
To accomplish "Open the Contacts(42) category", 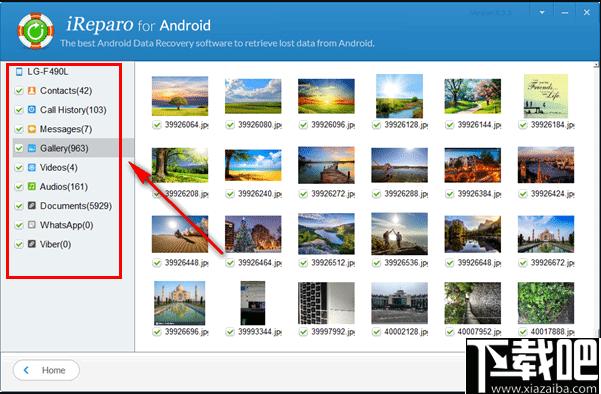I will (66, 91).
